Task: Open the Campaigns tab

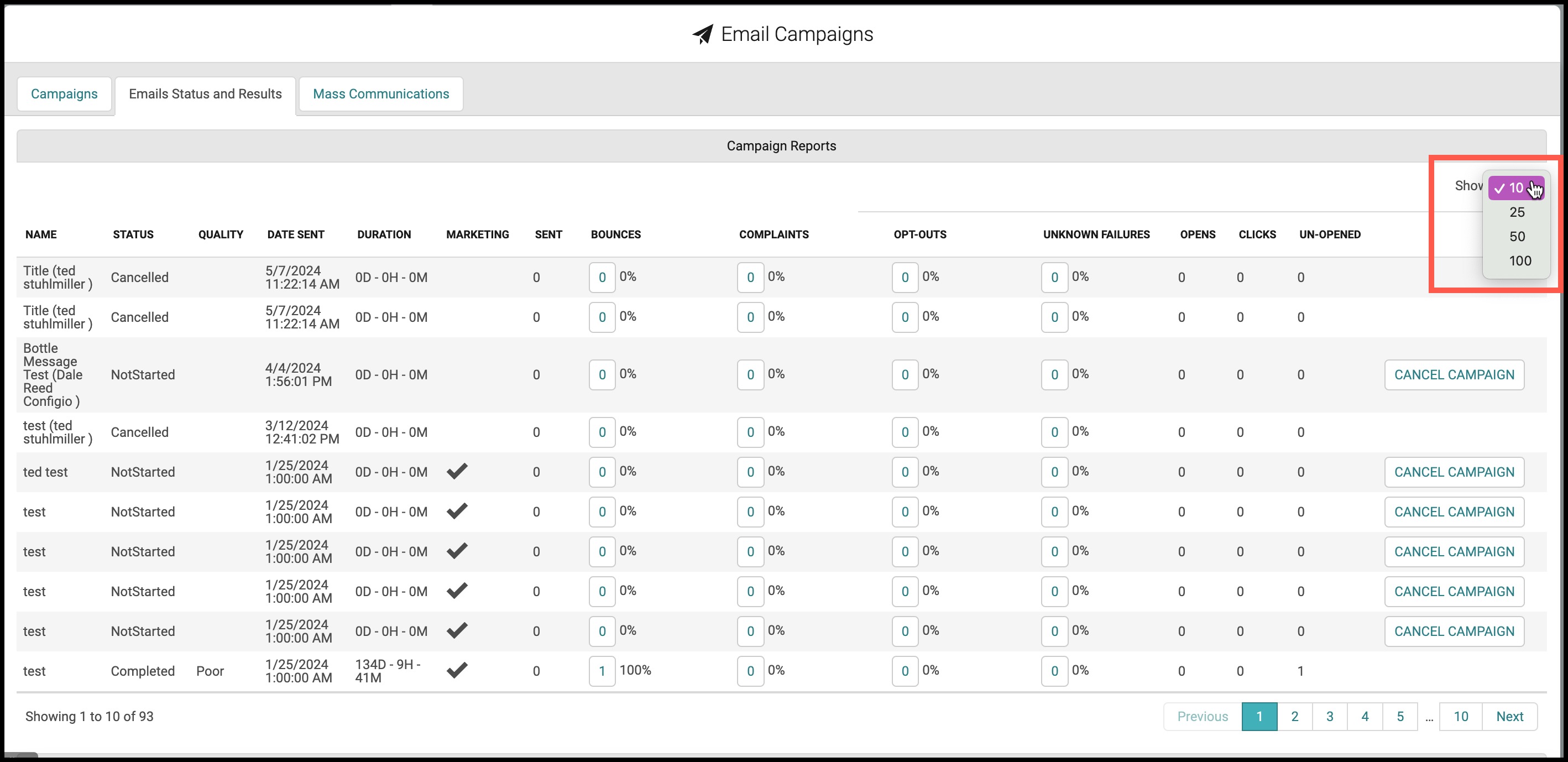Action: coord(65,93)
